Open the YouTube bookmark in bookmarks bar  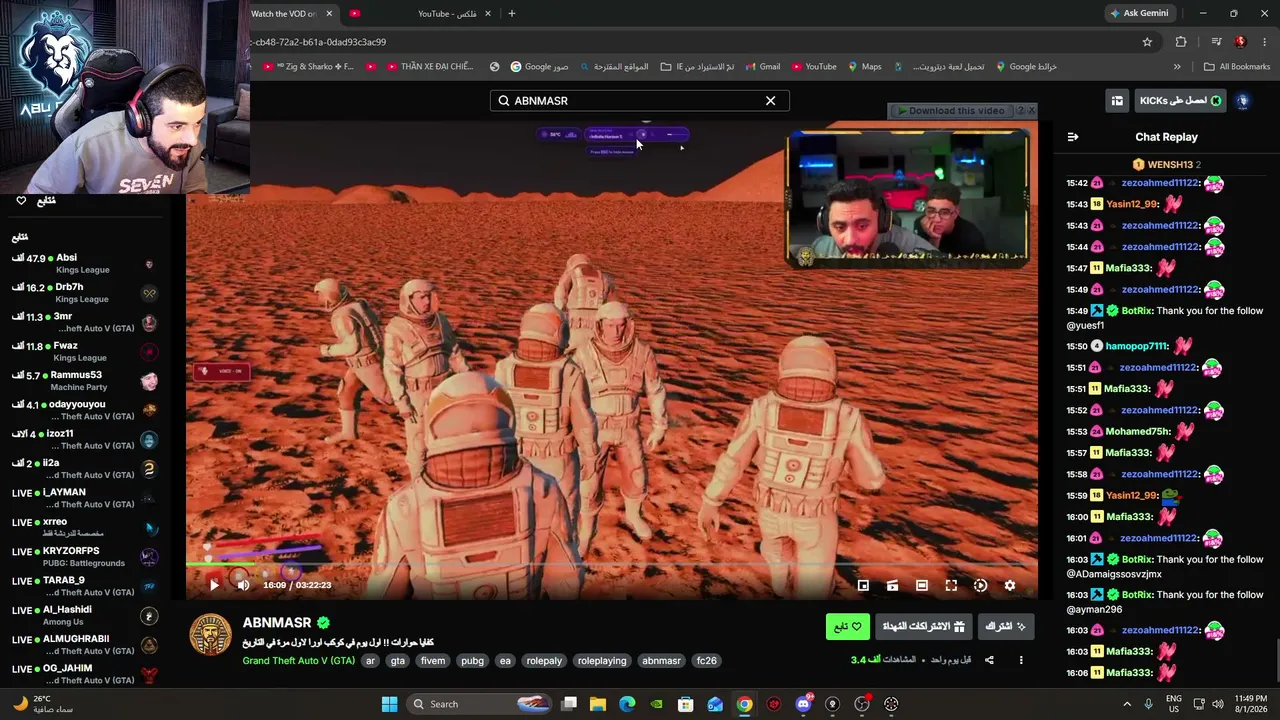(814, 67)
